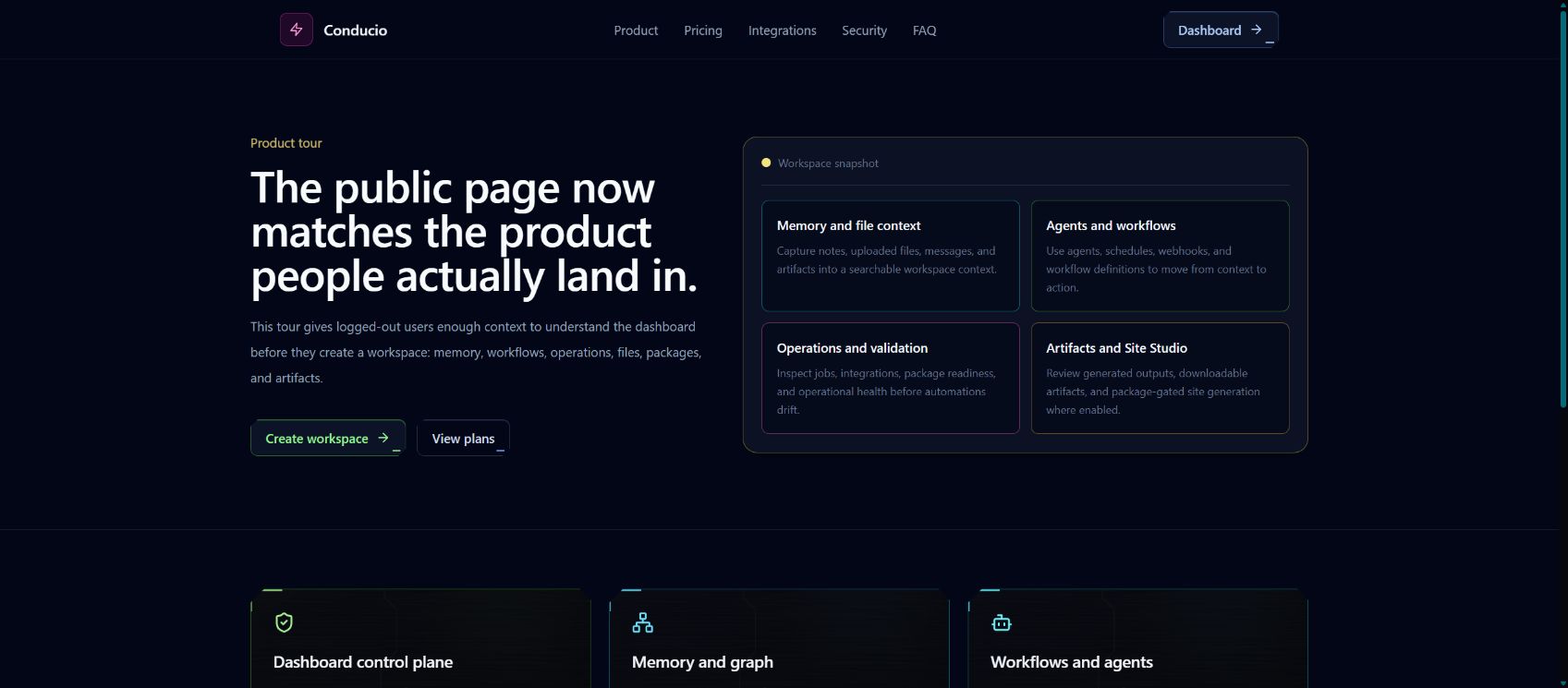Screen dimensions: 1568x688
Task: Open the Product nav item
Action: point(636,30)
